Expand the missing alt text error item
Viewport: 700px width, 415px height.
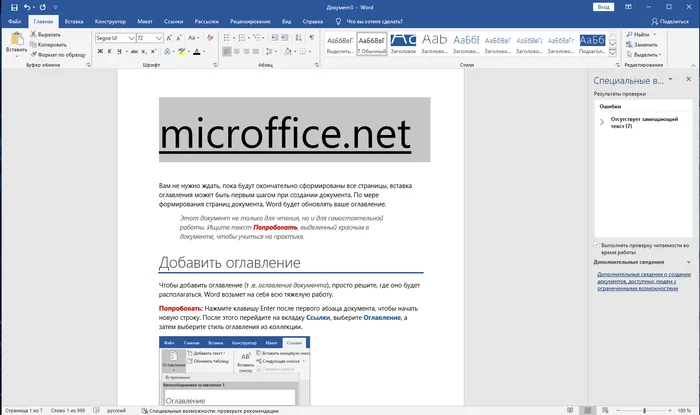pyautogui.click(x=602, y=122)
